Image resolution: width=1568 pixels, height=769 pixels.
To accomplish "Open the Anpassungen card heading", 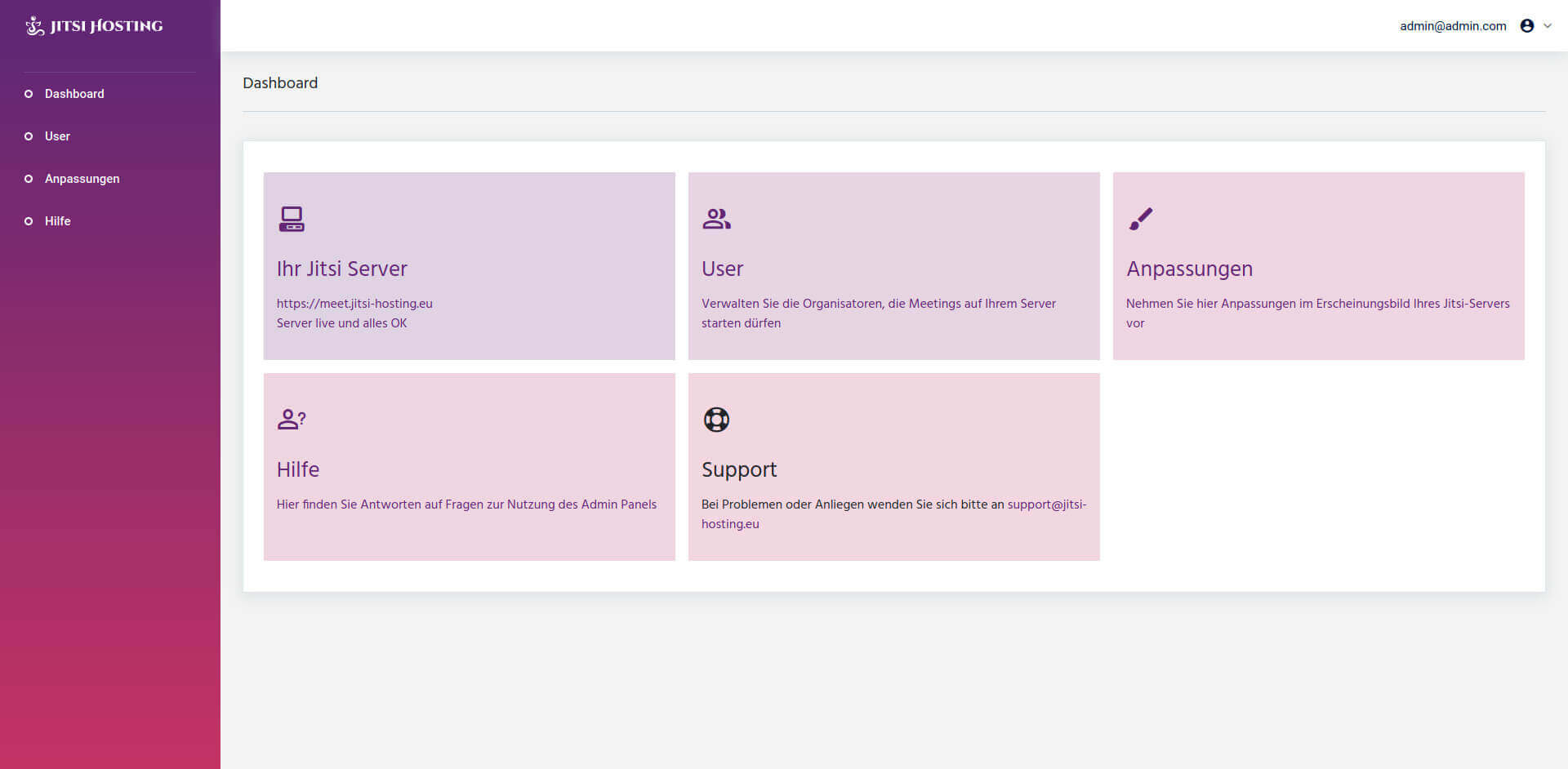I will point(1189,269).
